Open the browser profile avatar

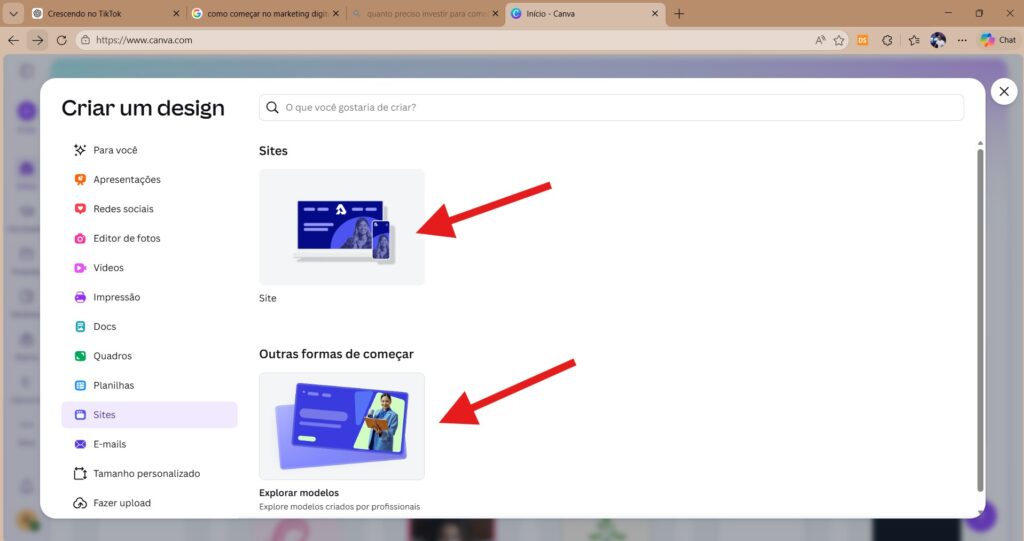tap(938, 40)
